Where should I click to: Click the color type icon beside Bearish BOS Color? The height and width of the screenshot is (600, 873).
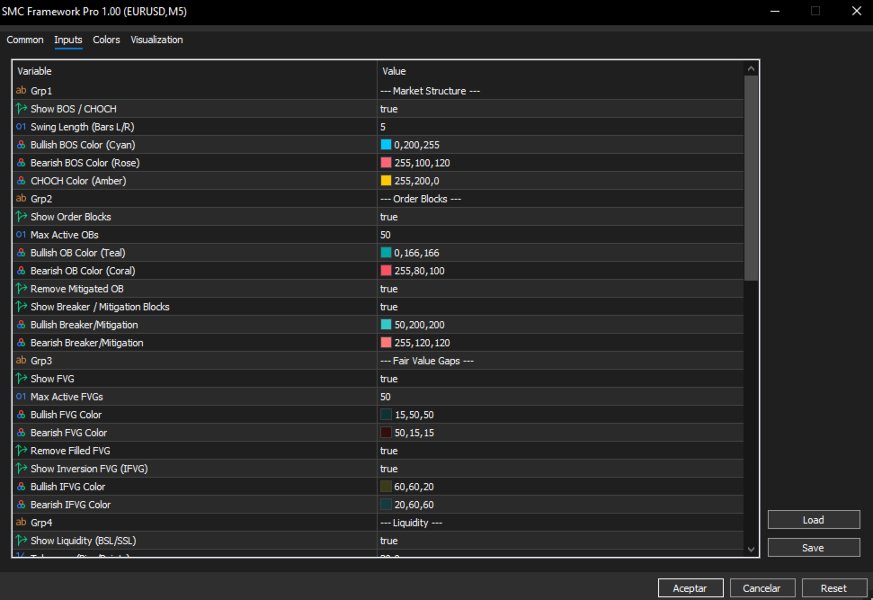21,163
